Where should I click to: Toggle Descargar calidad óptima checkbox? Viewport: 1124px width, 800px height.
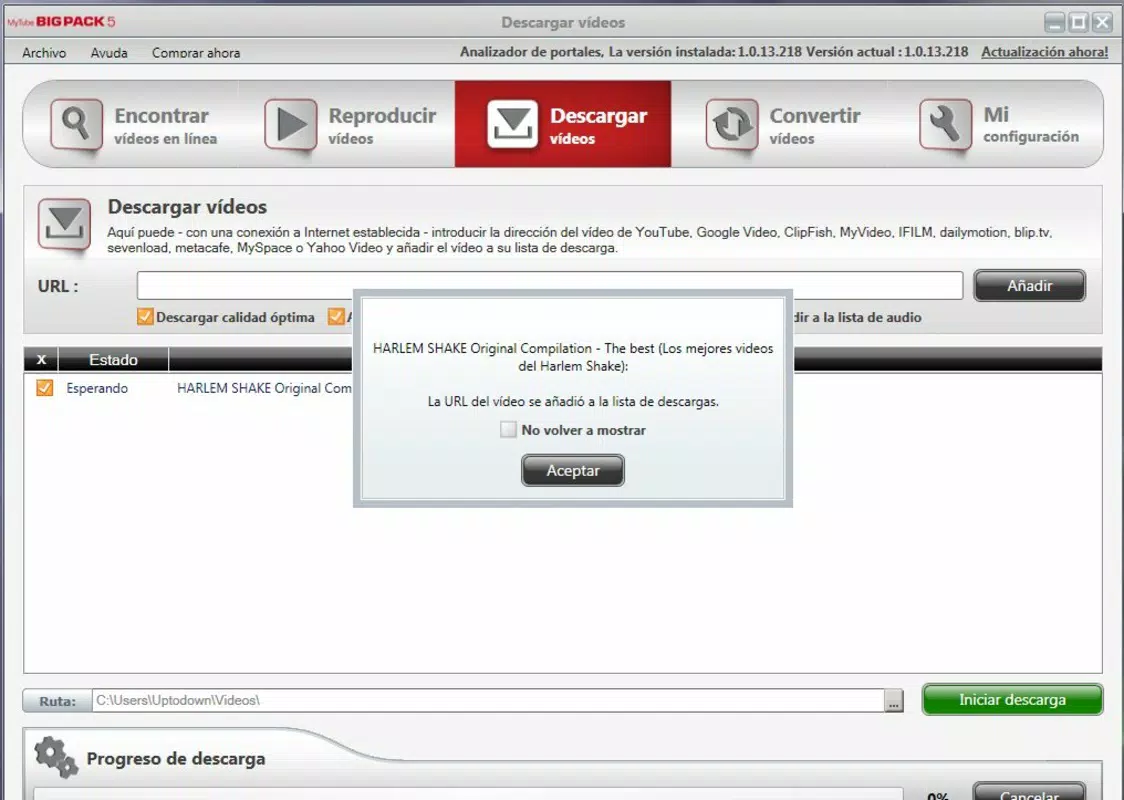[x=145, y=317]
